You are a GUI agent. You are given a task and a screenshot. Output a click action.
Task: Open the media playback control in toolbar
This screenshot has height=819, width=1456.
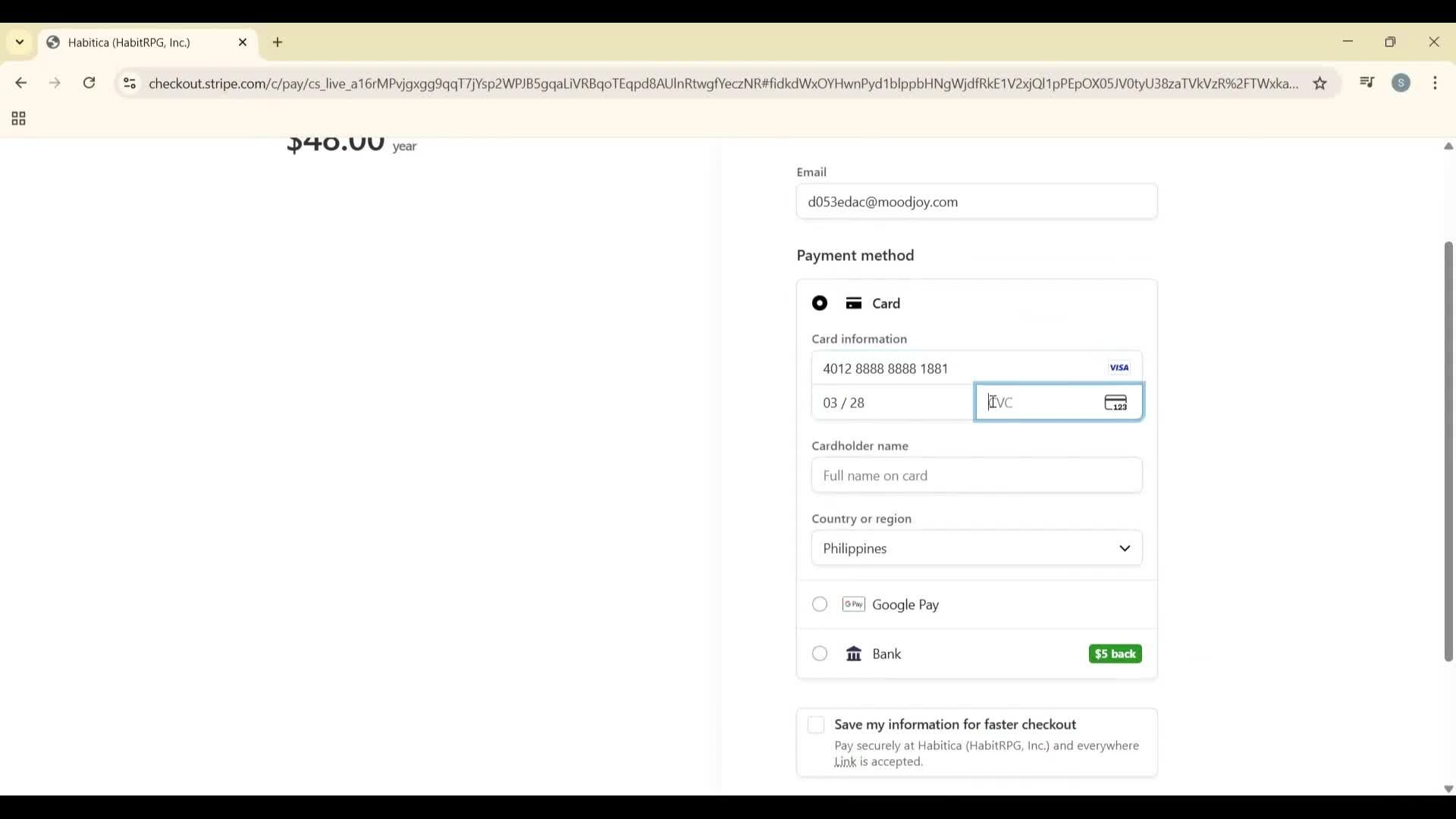[1367, 83]
